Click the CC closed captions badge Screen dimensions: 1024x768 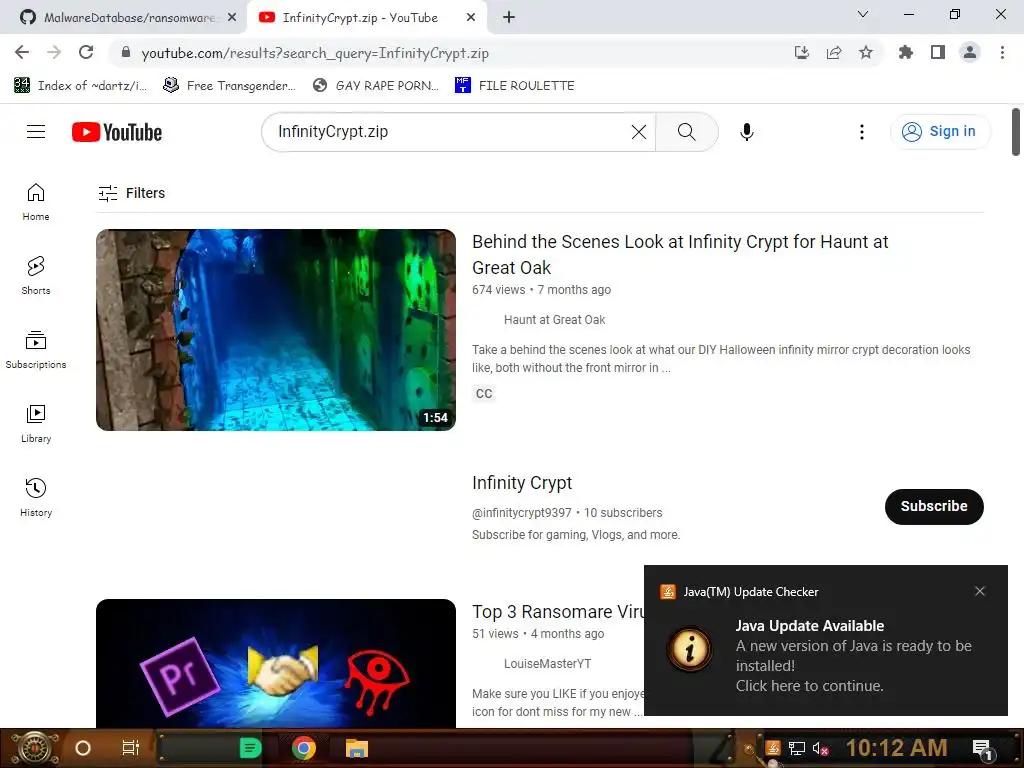(484, 394)
